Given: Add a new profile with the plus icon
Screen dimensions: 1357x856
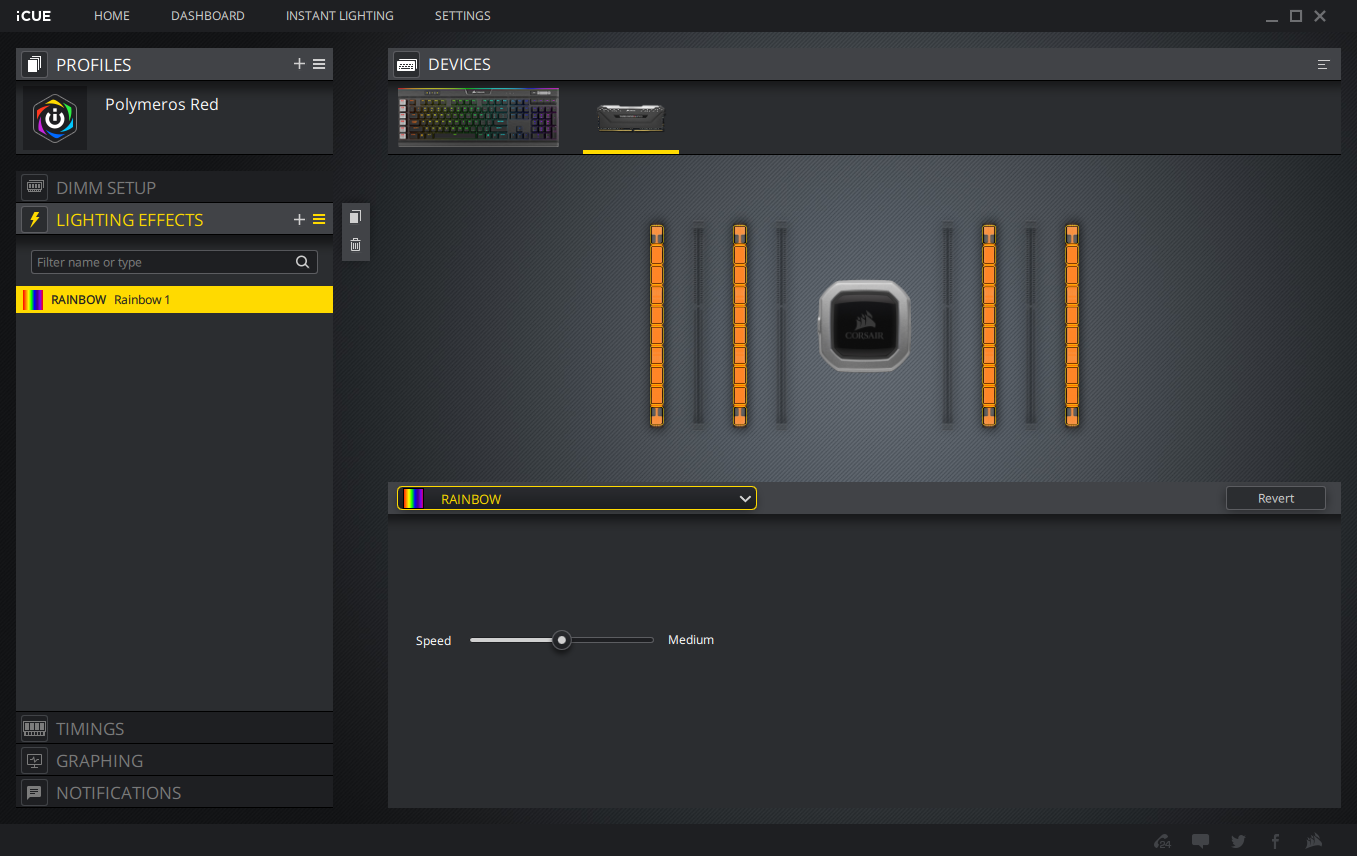Looking at the screenshot, I should [x=299, y=64].
